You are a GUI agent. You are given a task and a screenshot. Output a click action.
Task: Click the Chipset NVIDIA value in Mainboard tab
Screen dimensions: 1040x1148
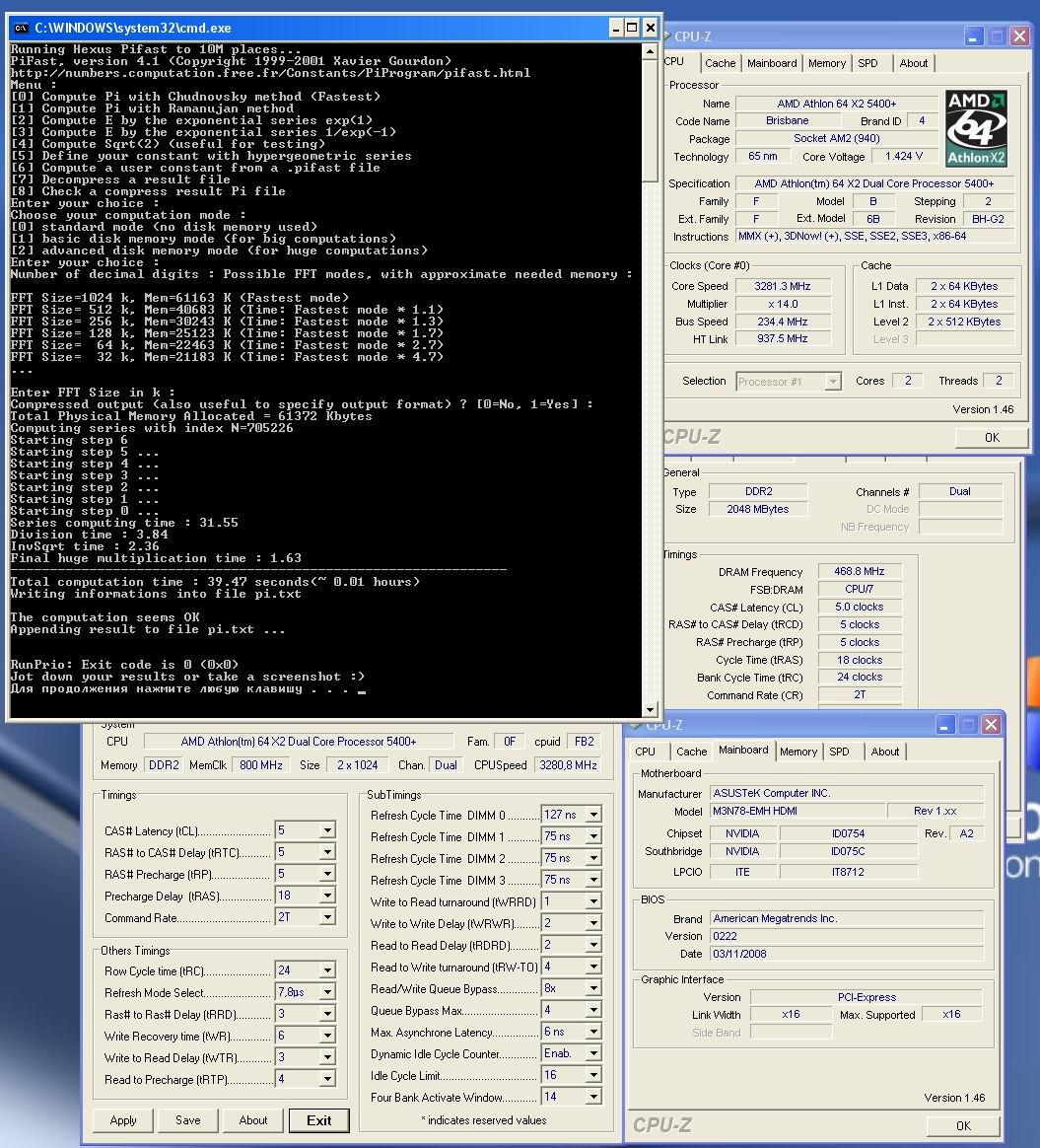click(x=742, y=833)
